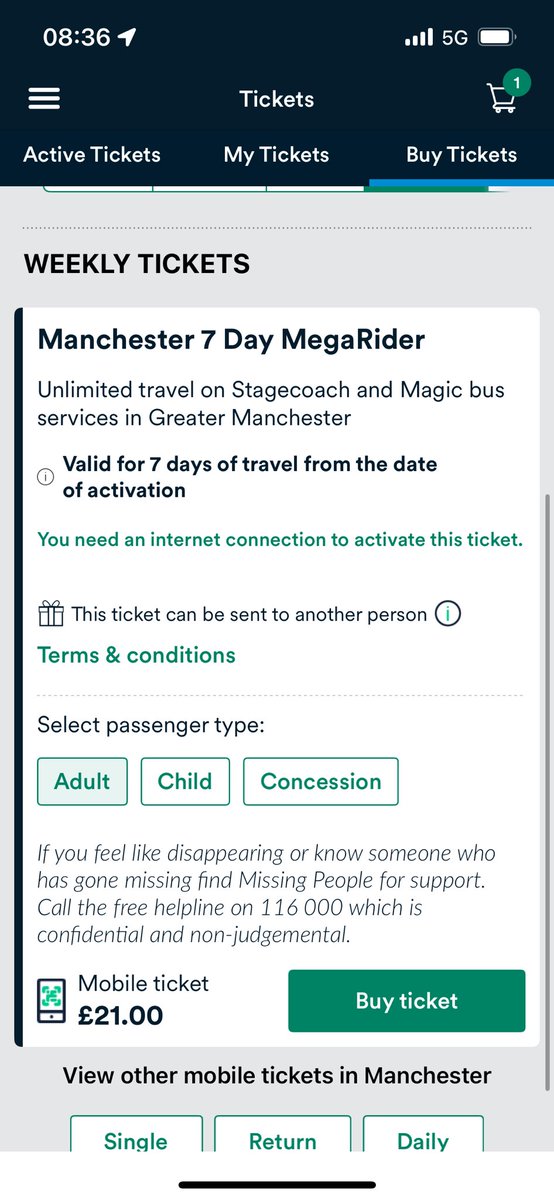554x1200 pixels.
Task: Switch to Active Tickets tab
Action: (92, 155)
